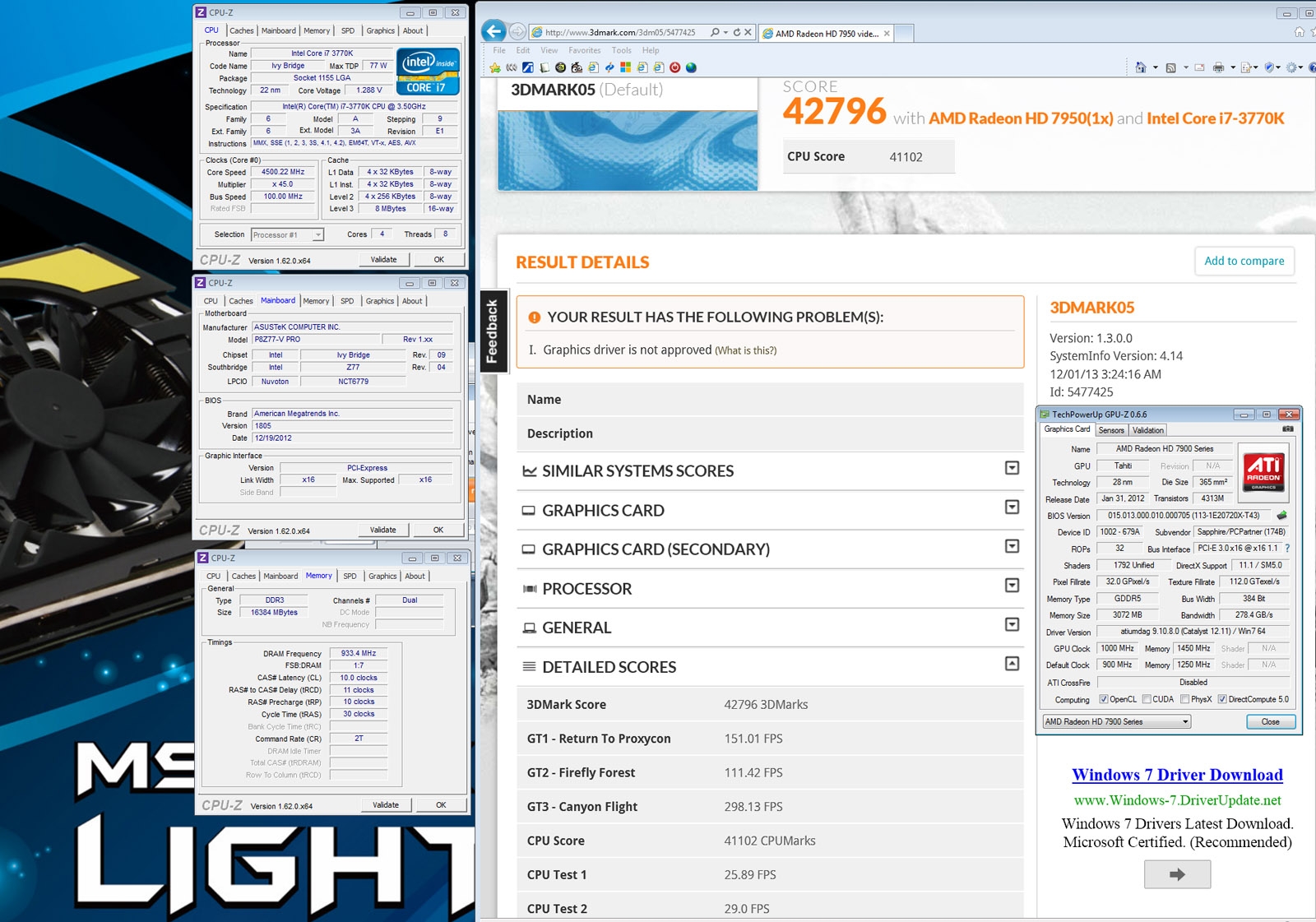Click the Home icon at top right of browser

pos(1299,32)
